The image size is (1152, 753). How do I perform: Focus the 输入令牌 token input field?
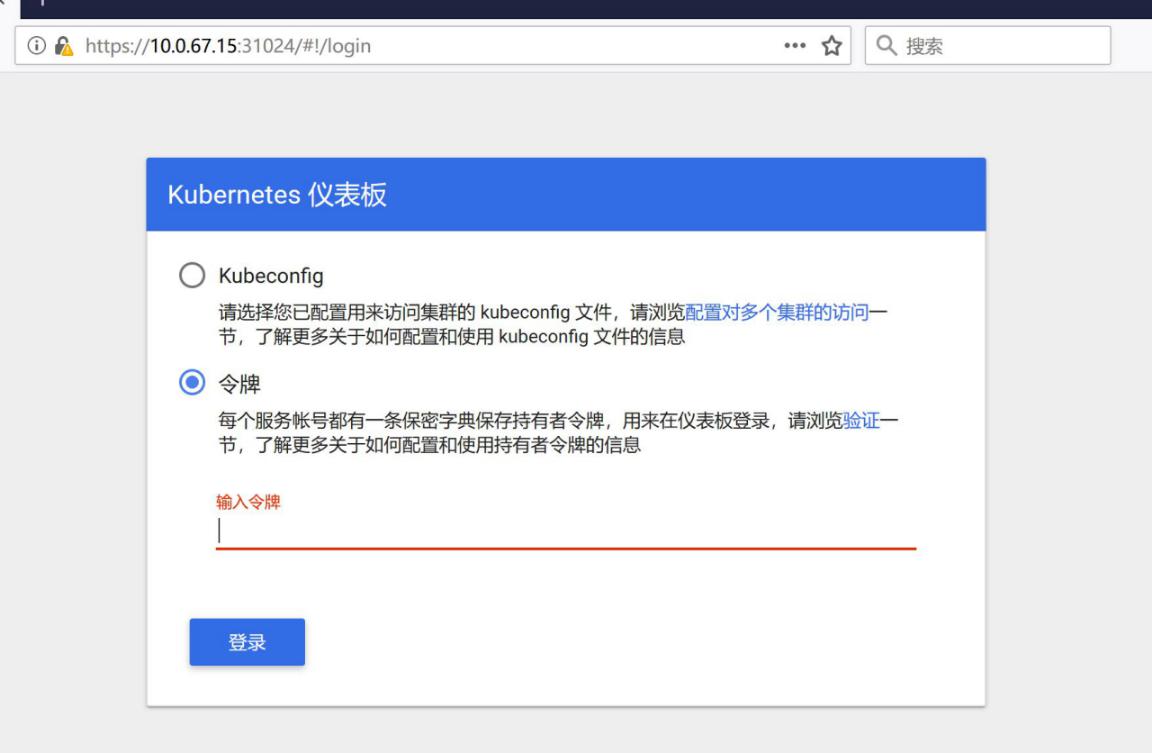click(x=565, y=531)
